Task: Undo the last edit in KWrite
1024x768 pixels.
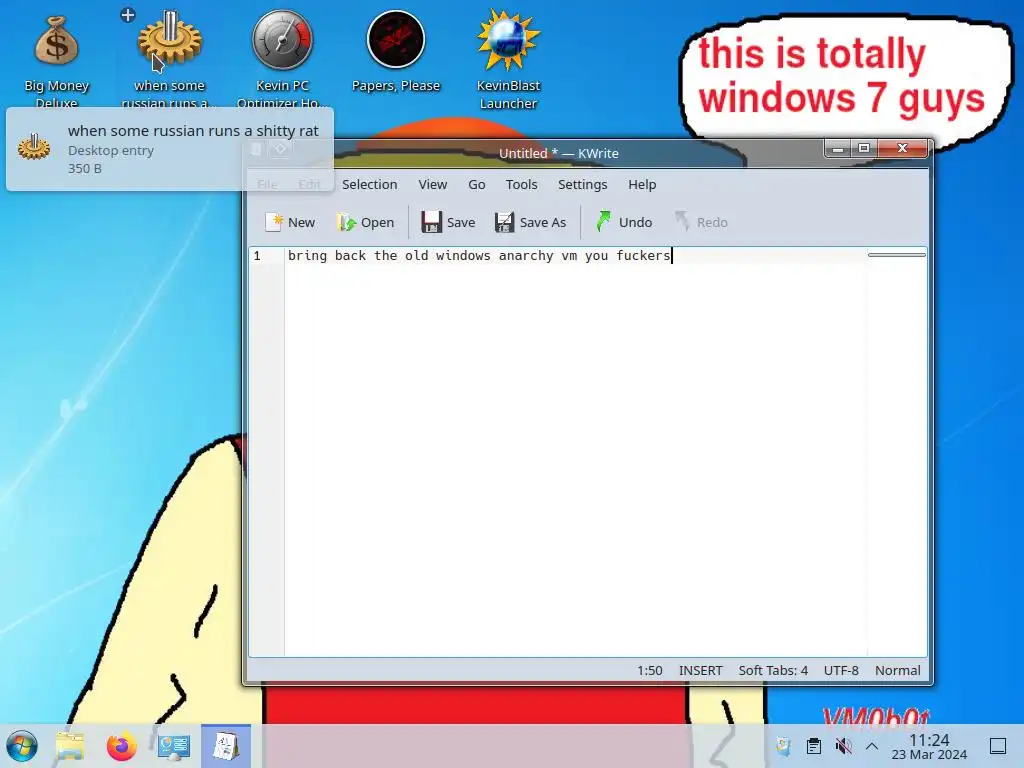Action: [x=624, y=222]
